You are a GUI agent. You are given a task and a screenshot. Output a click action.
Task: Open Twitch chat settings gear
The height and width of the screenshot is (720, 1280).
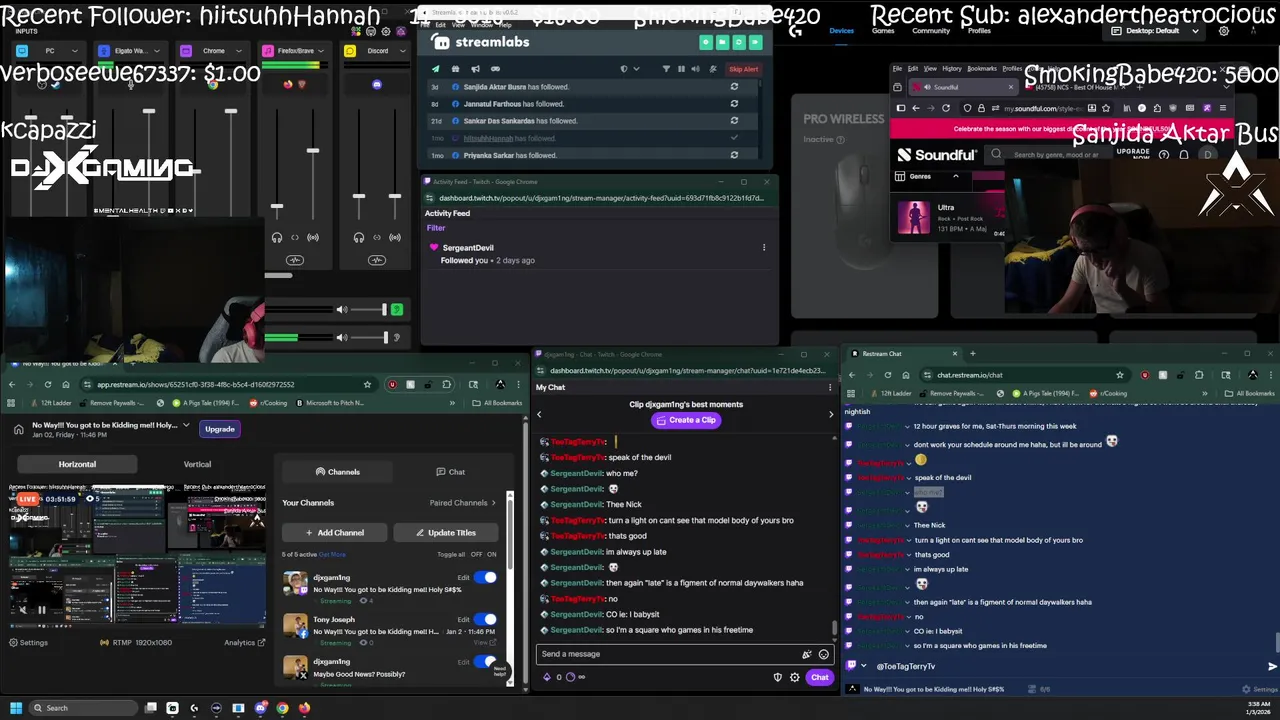pos(795,677)
